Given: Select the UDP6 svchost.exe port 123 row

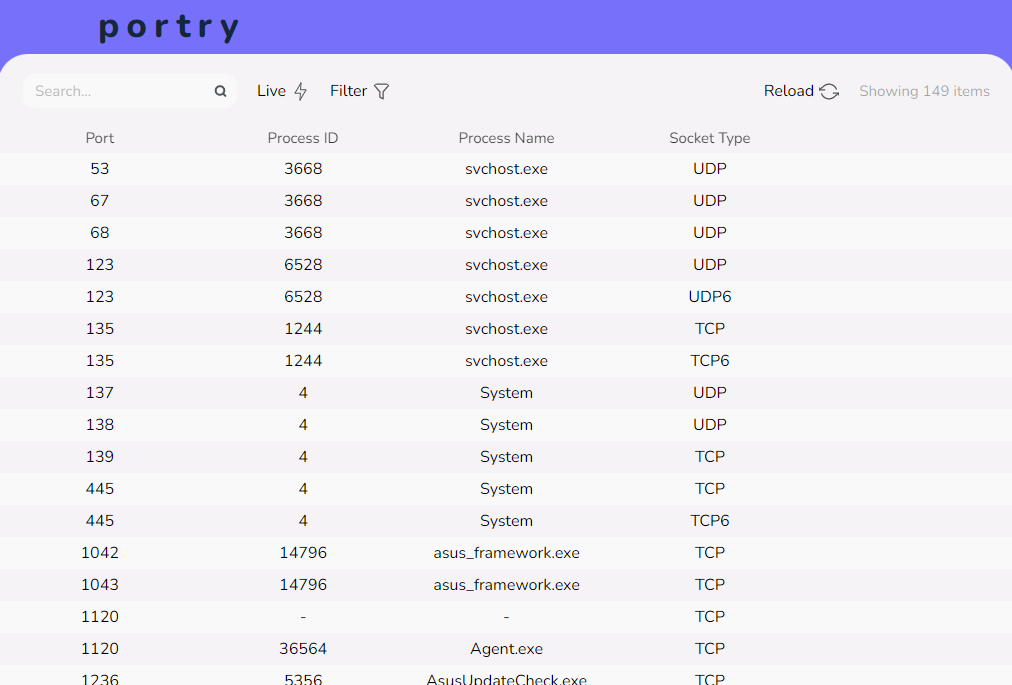Looking at the screenshot, I should click(x=506, y=297).
